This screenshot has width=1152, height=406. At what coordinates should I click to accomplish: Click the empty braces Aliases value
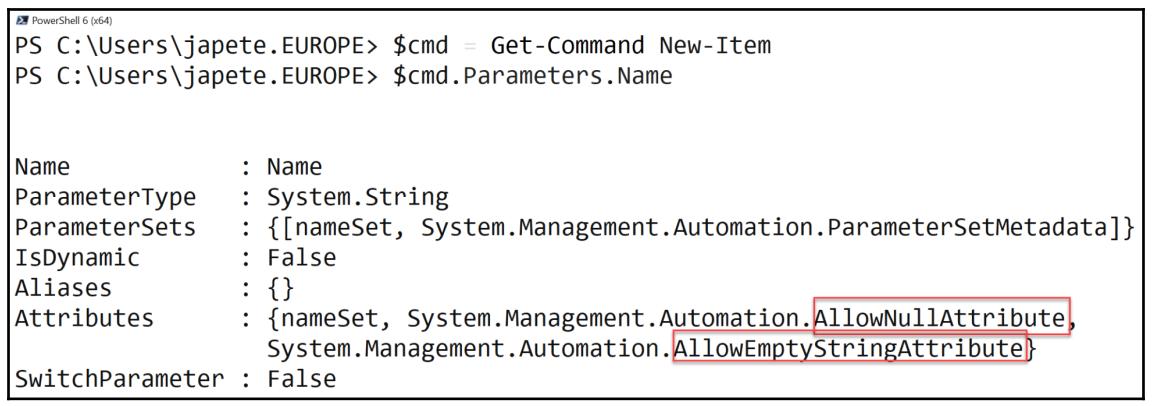280,289
